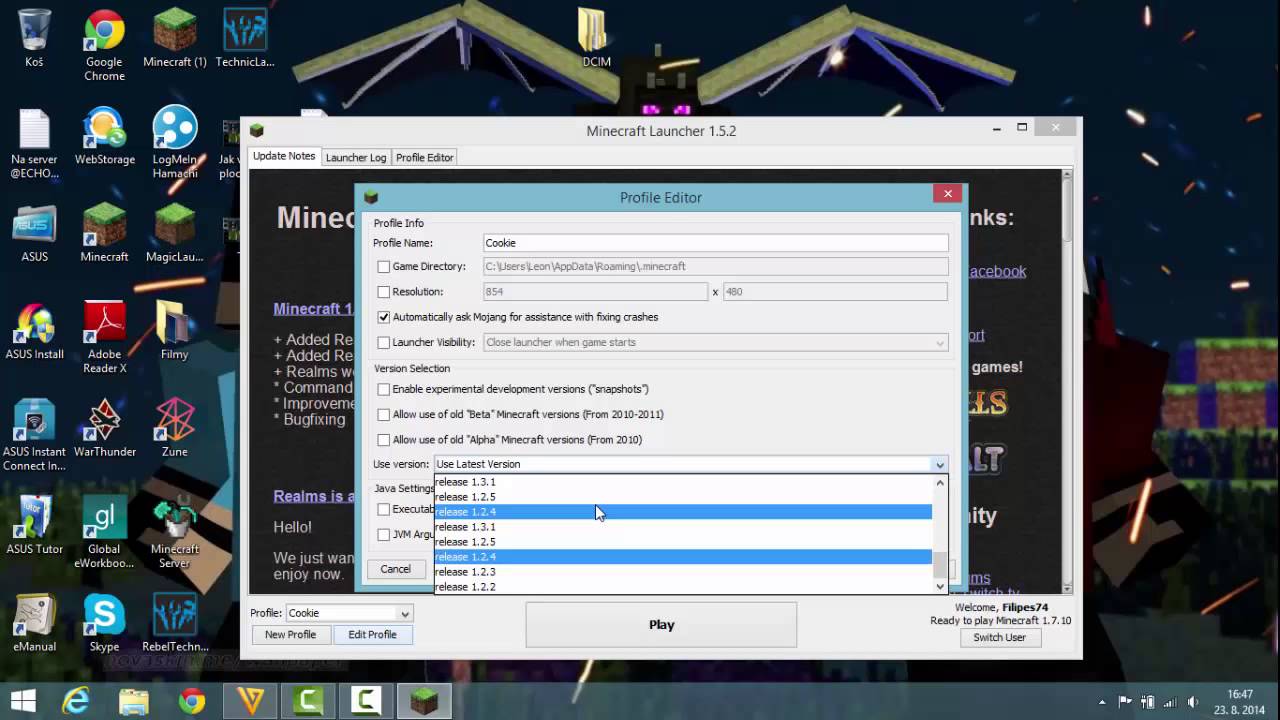Select the WarThunder desktop icon
The image size is (1280, 720).
tap(104, 428)
